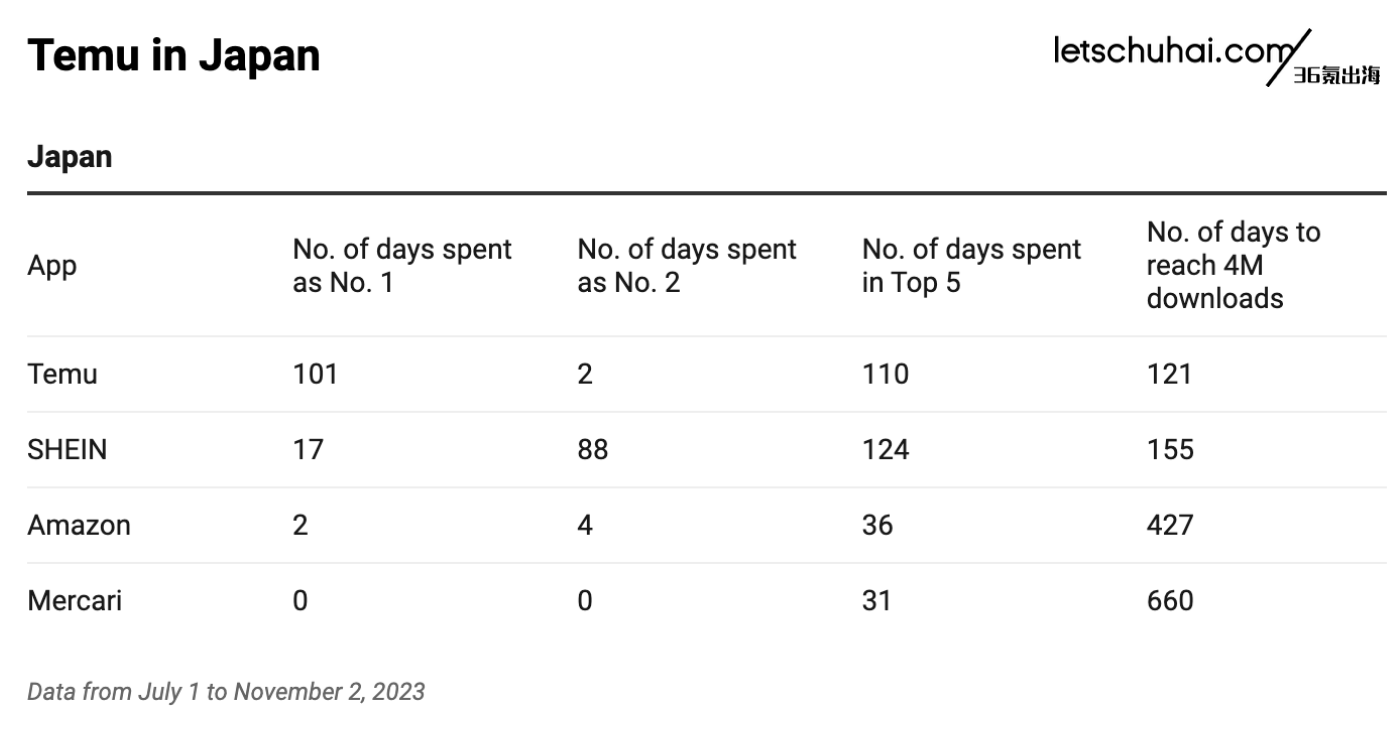Click the "Temu in Japan" title
This screenshot has height=730, width=1396.
pos(174,56)
